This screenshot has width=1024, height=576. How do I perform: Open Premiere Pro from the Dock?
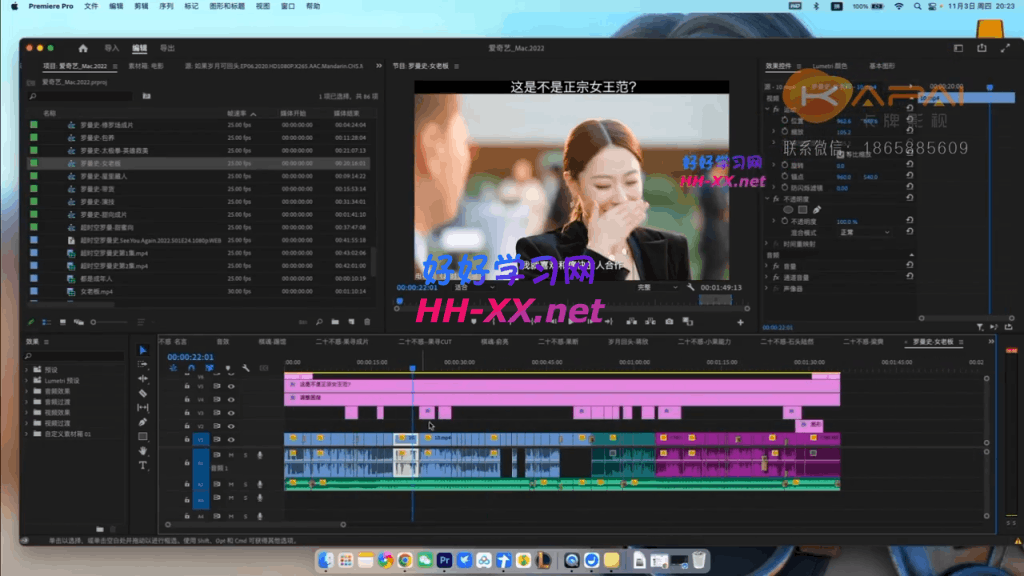click(x=445, y=560)
